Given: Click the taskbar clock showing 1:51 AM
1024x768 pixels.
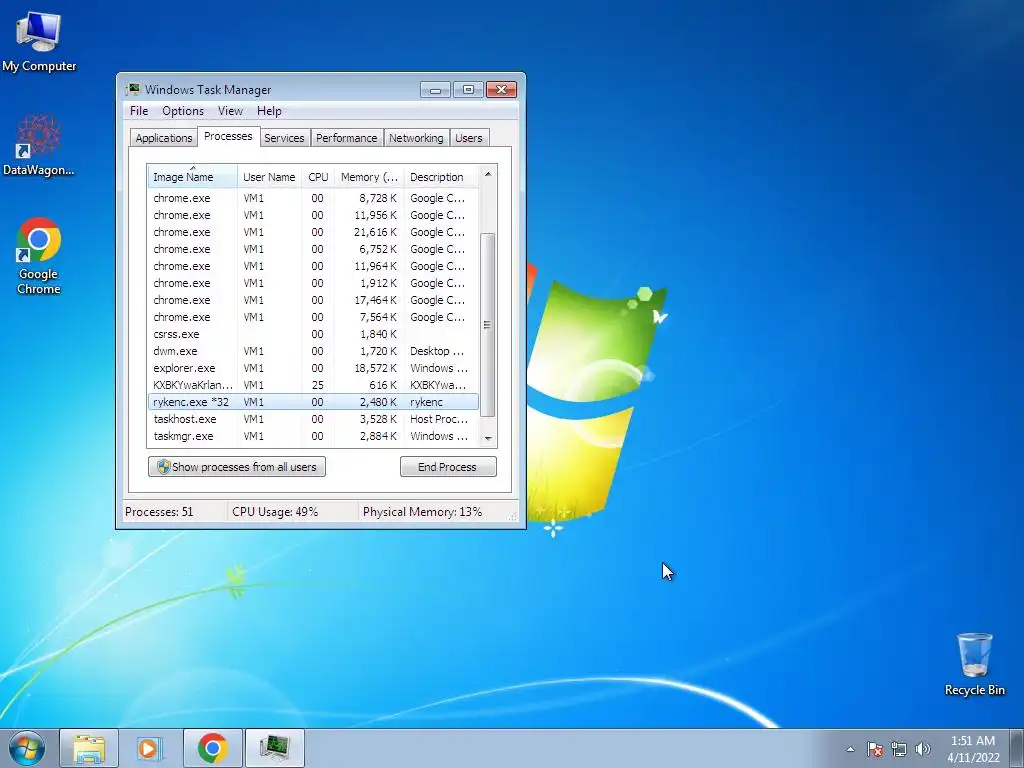Looking at the screenshot, I should [973, 749].
